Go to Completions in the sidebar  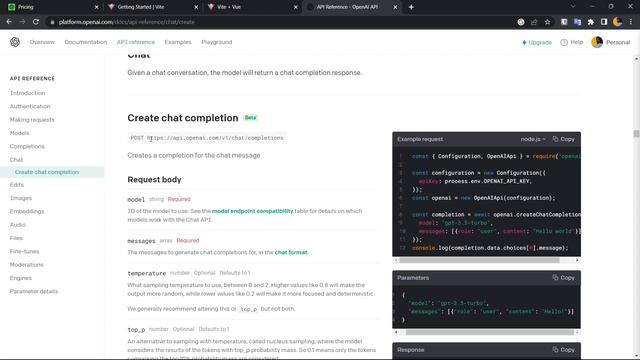(27, 146)
